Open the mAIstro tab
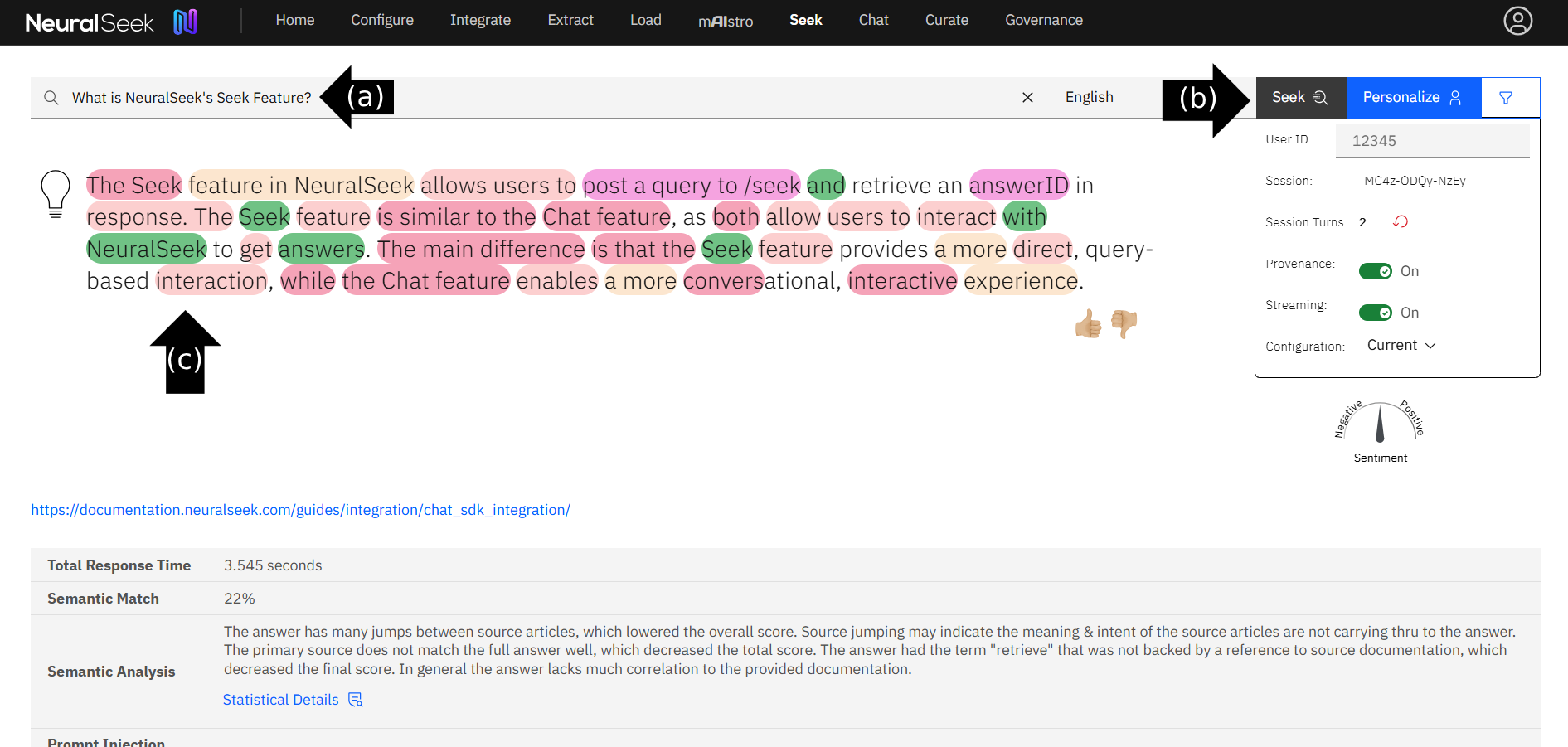Image resolution: width=1568 pixels, height=747 pixels. [x=725, y=21]
